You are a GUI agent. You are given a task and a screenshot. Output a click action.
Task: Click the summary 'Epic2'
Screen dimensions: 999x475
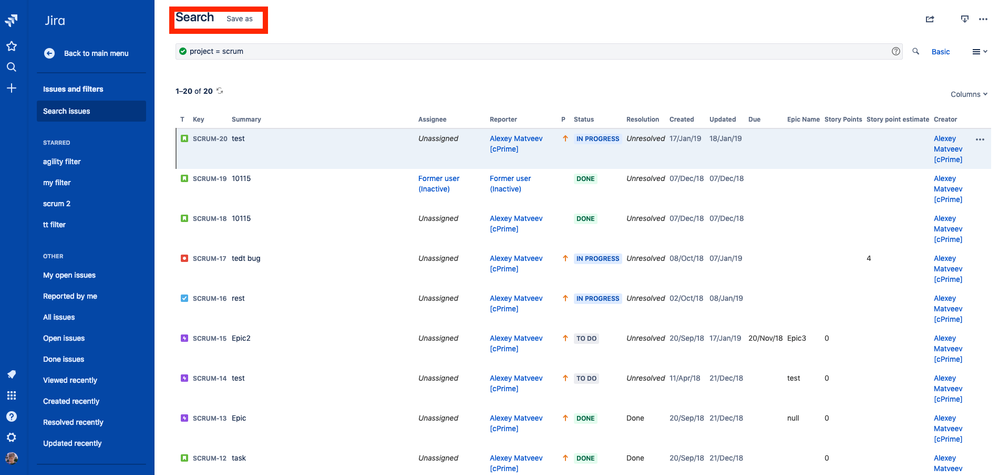click(241, 338)
